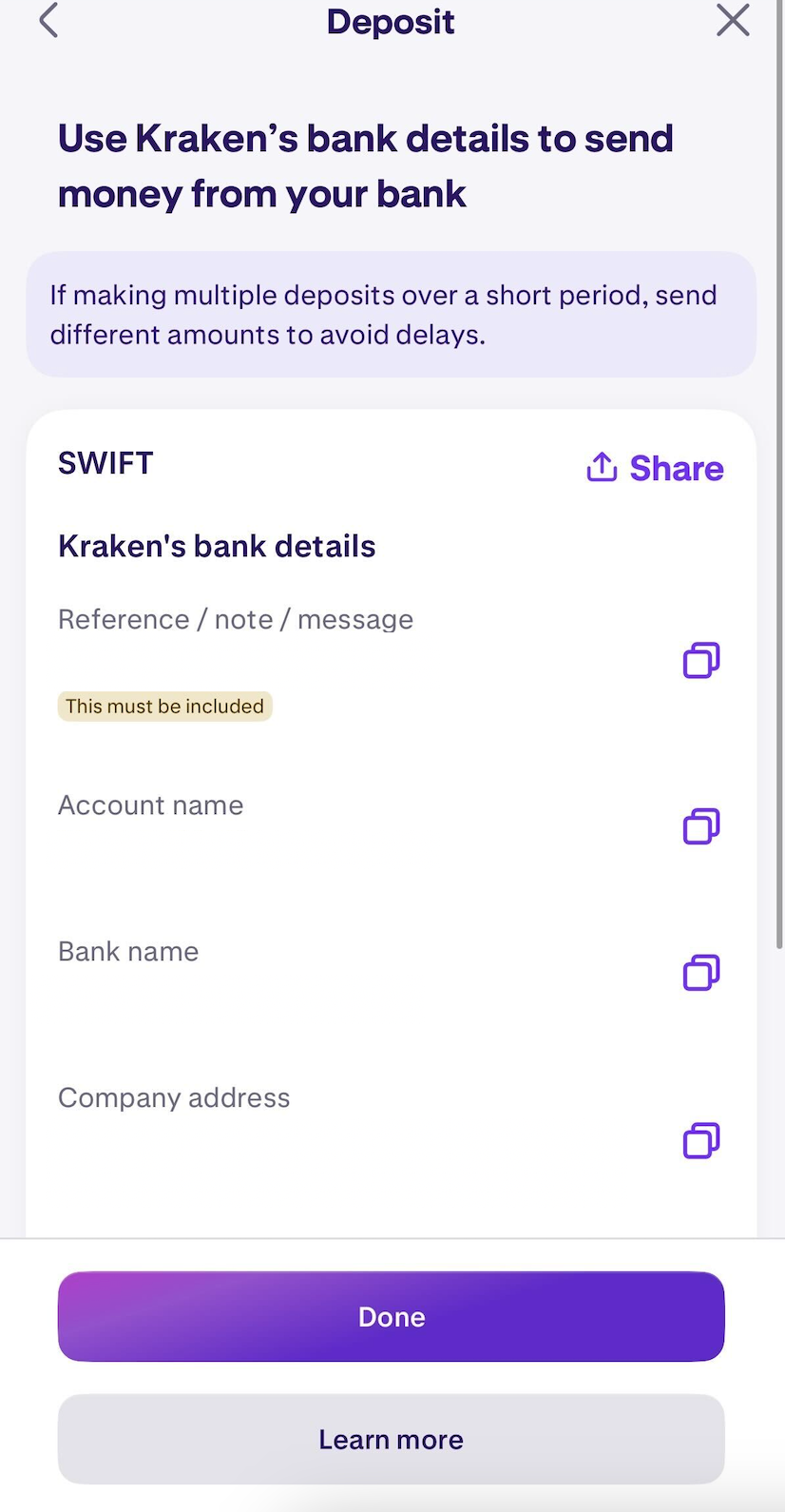Copy the Company address value
The height and width of the screenshot is (1512, 785).
701,1139
